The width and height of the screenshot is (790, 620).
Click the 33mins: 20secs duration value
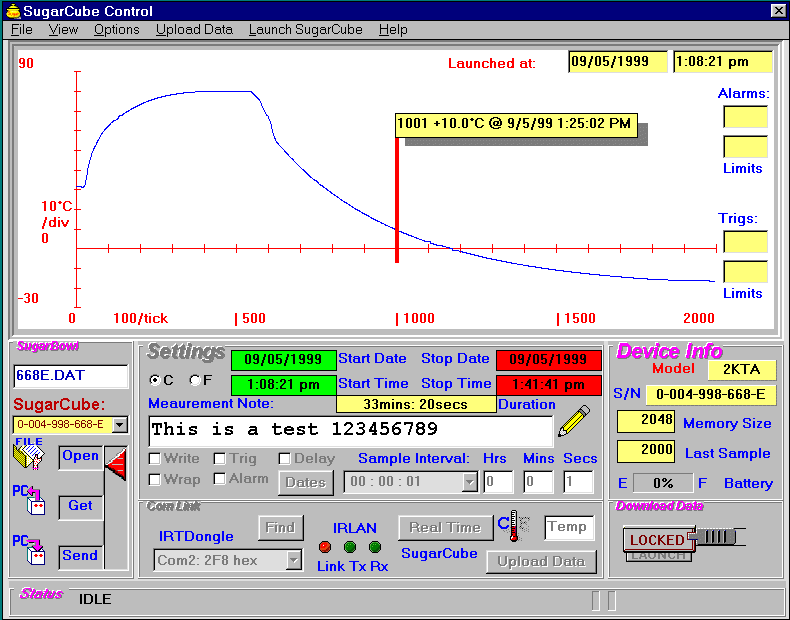(416, 404)
